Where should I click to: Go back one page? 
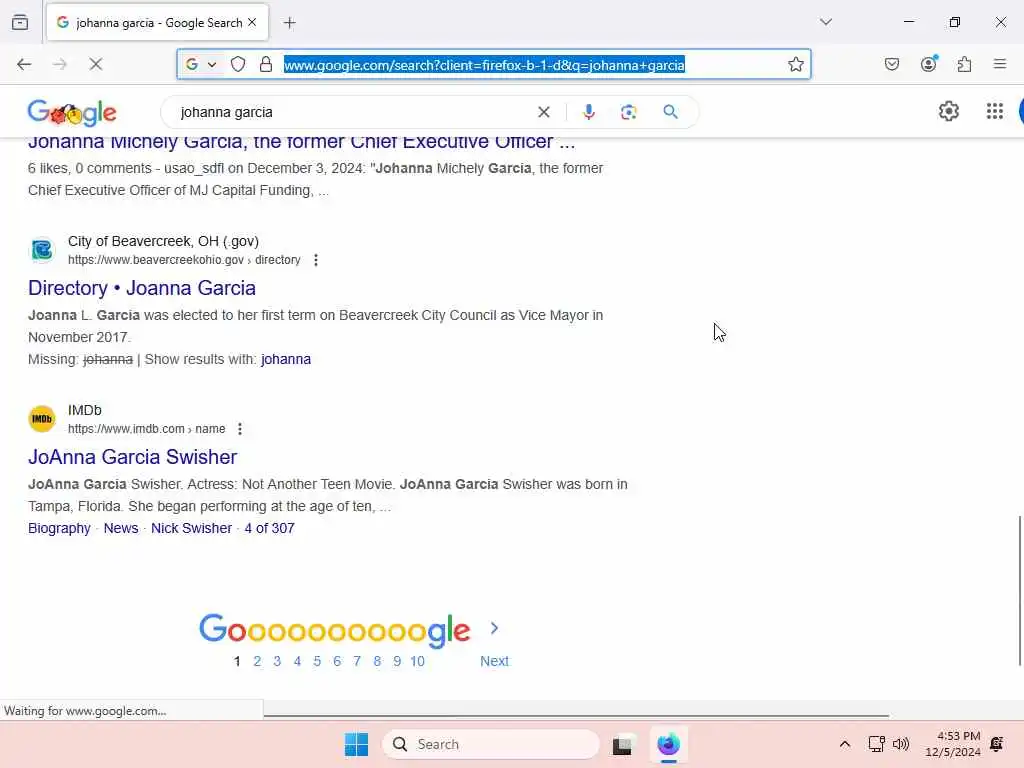(x=24, y=64)
